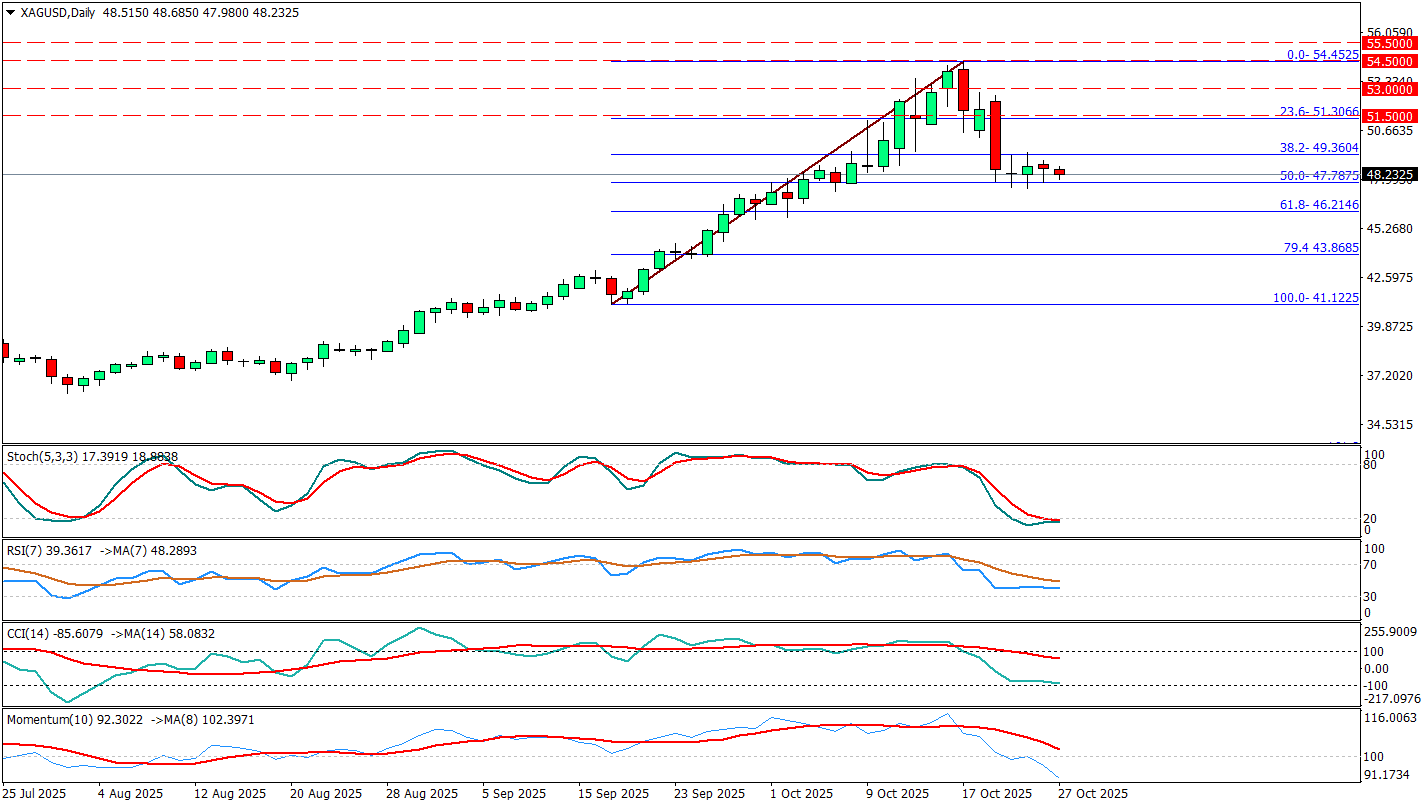Click the 0.0 Fibonacci label at 54.4525
Viewport: 1424px width, 806px height.
[x=1322, y=55]
